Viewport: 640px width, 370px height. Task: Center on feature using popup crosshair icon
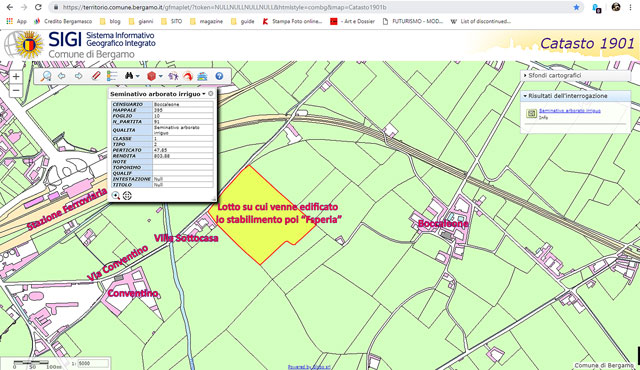coord(127,196)
